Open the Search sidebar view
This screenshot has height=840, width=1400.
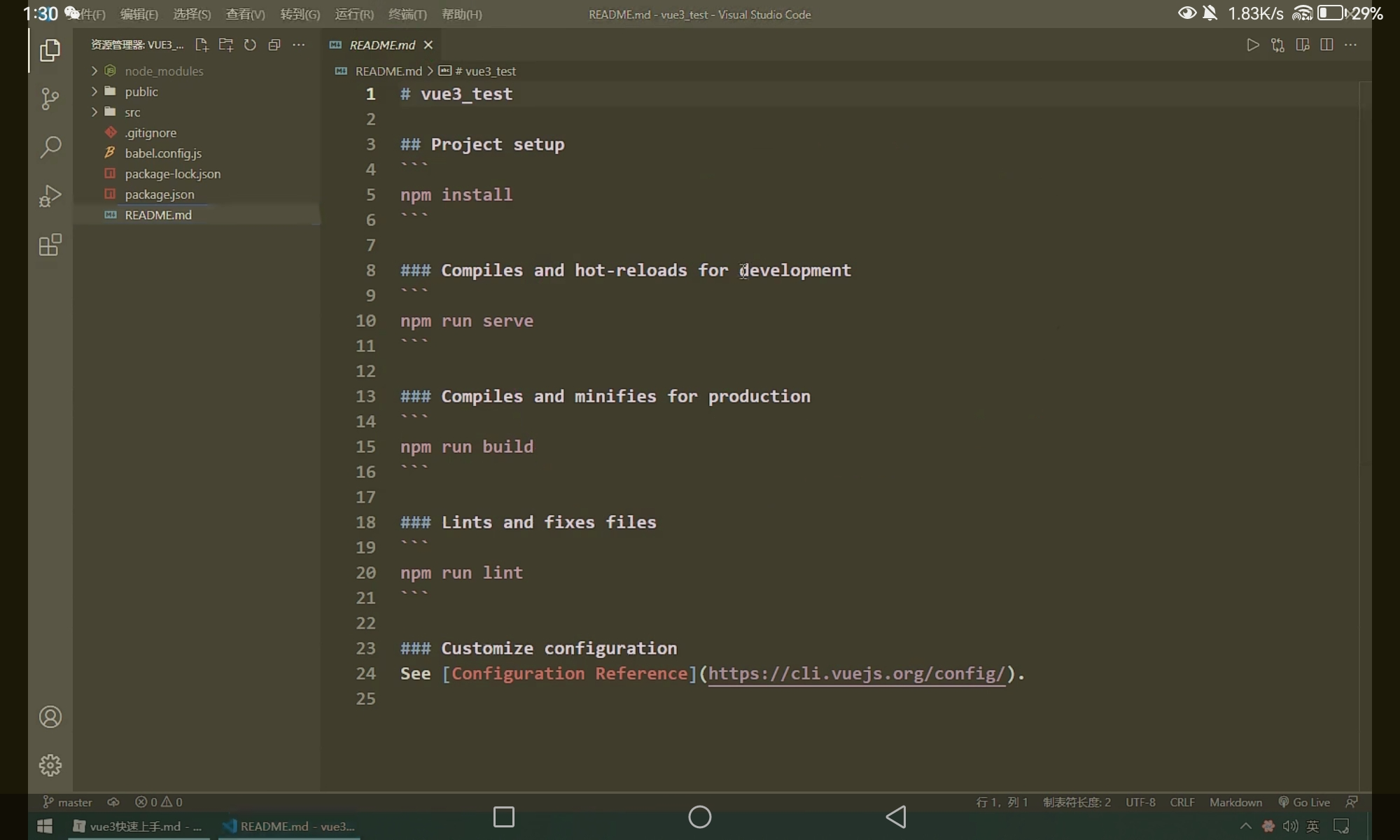coord(50,147)
